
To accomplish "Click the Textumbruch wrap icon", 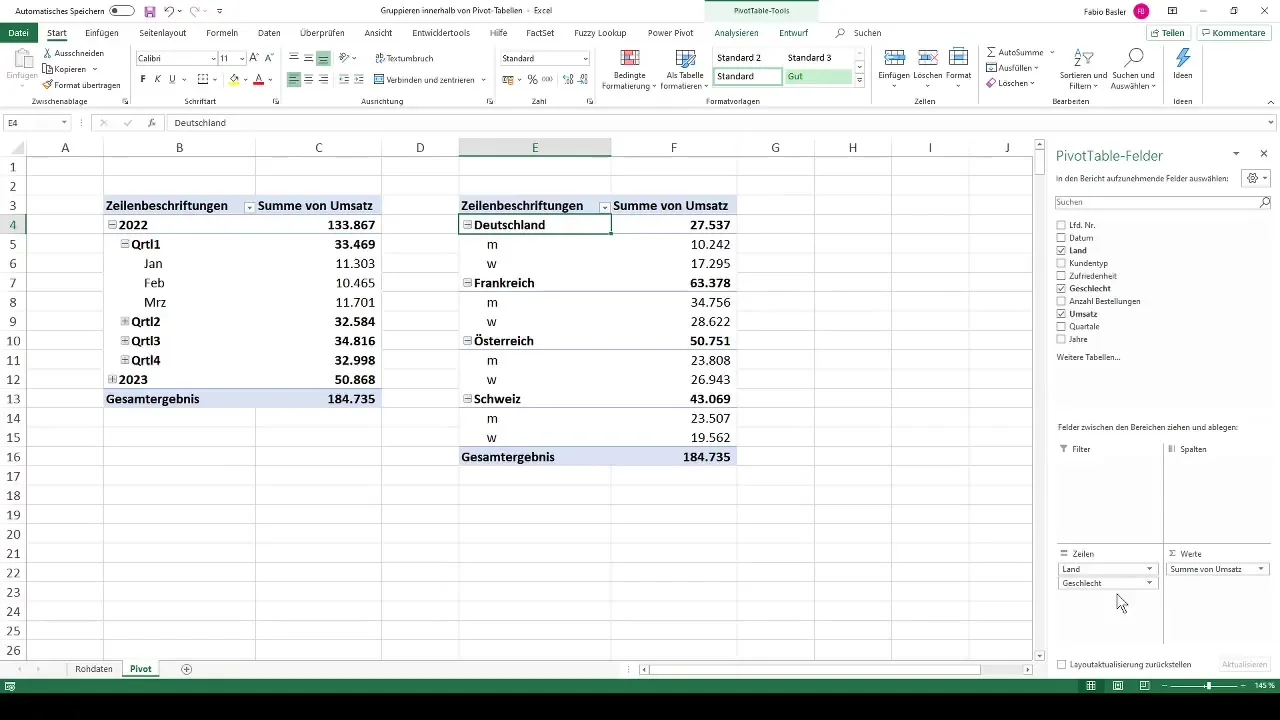I will click(381, 58).
